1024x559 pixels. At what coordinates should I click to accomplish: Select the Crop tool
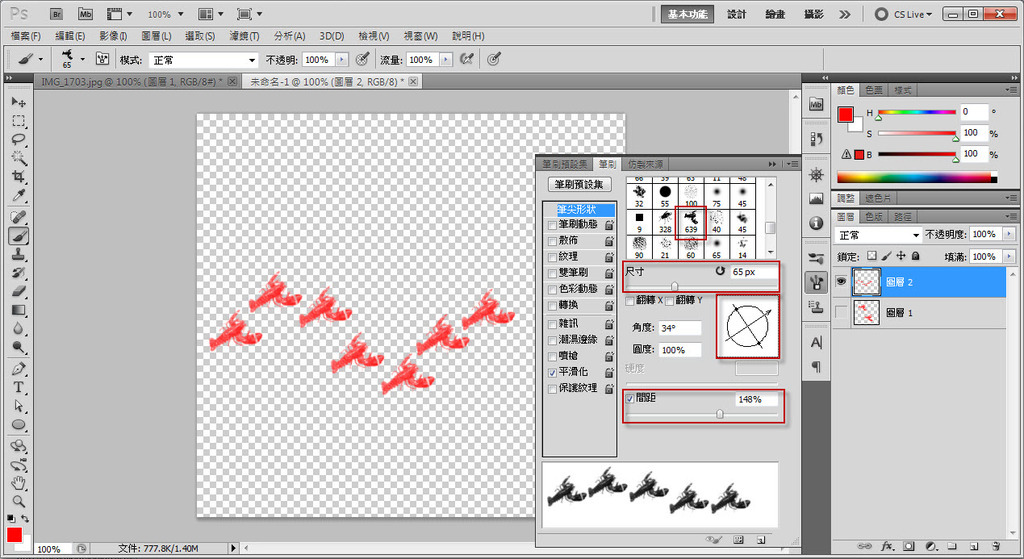tap(18, 177)
